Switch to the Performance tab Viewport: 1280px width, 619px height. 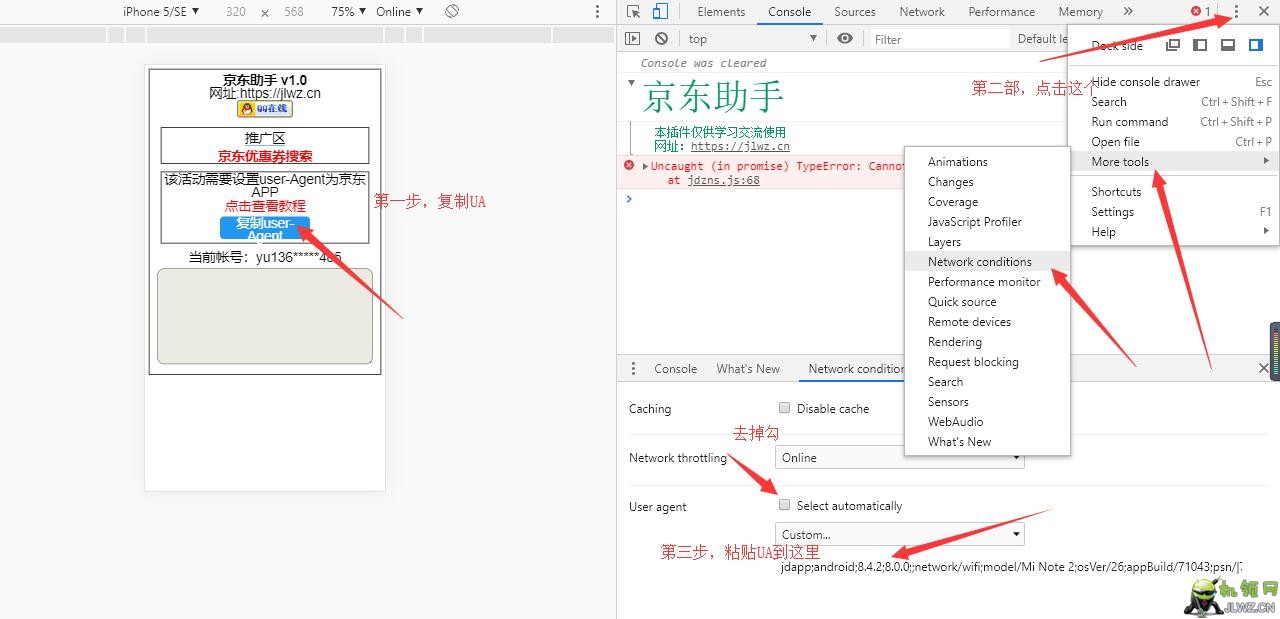click(1002, 12)
